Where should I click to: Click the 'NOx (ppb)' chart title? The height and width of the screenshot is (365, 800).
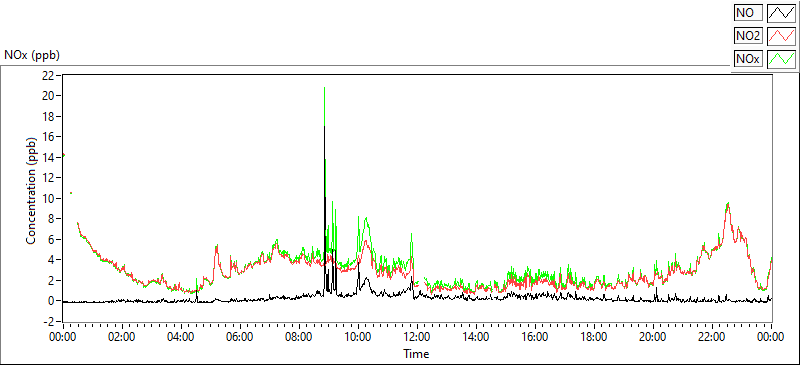32,55
